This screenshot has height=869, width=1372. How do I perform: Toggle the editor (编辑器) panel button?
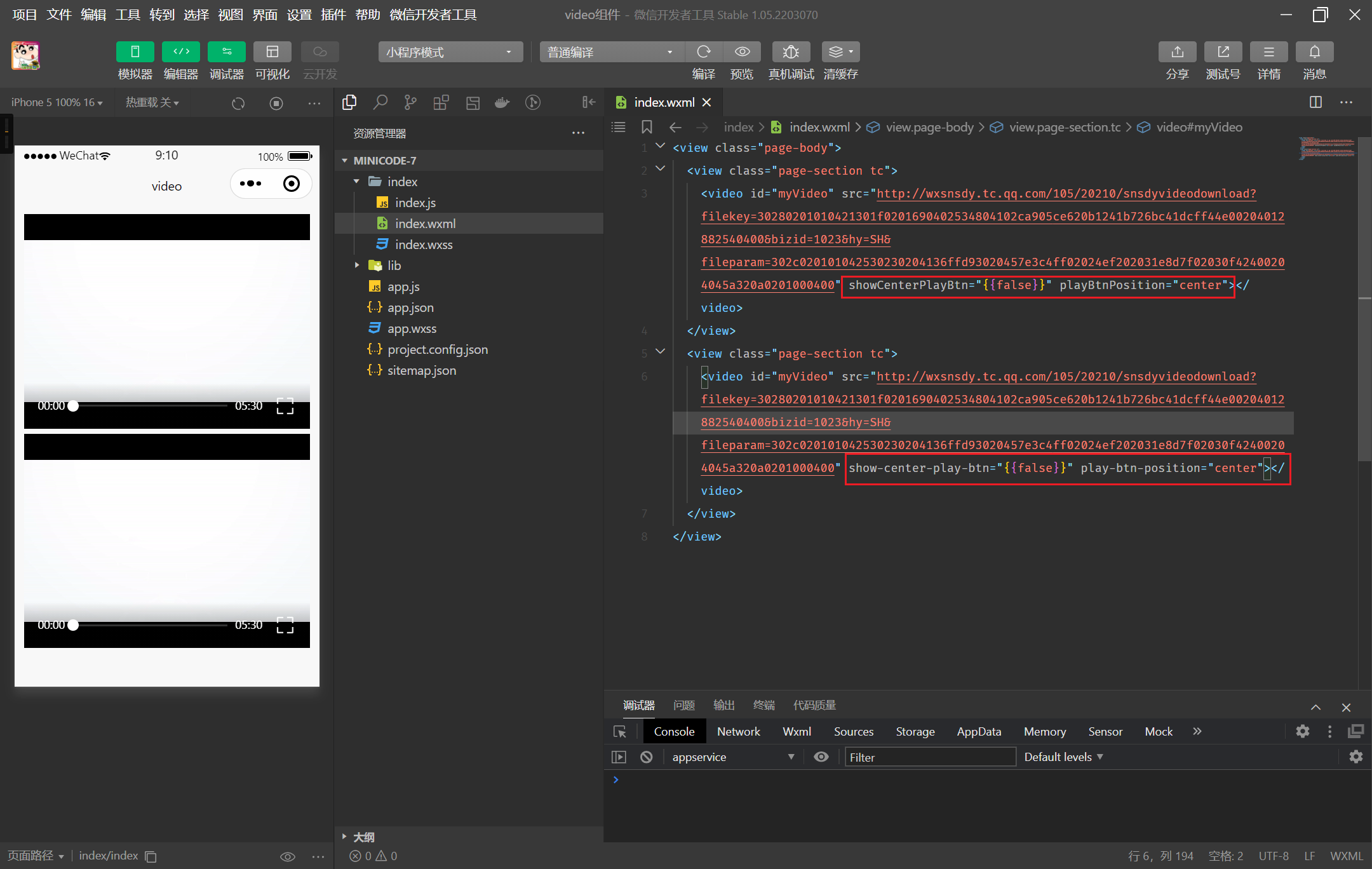pyautogui.click(x=180, y=51)
